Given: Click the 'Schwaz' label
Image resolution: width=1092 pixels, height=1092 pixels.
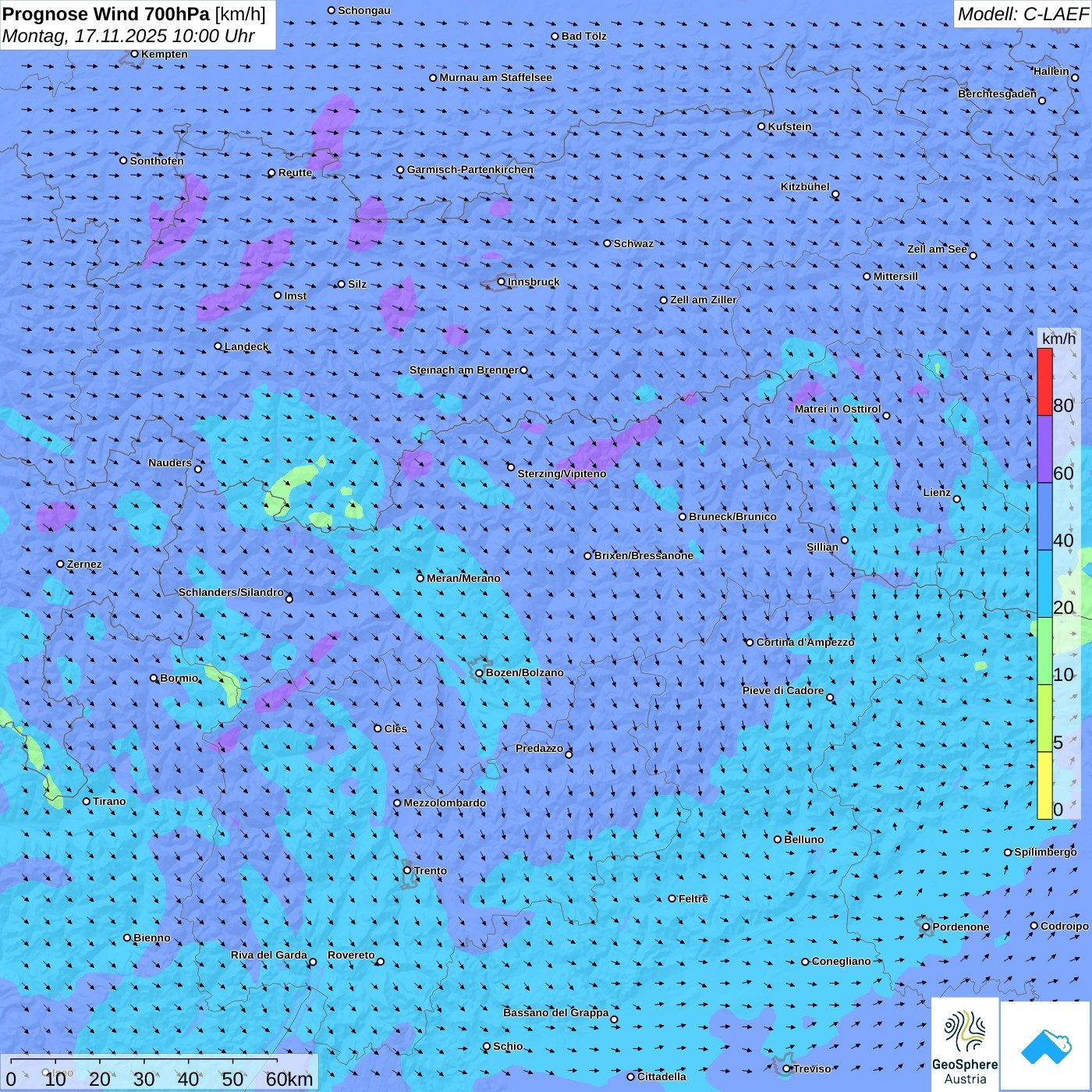Looking at the screenshot, I should [633, 243].
